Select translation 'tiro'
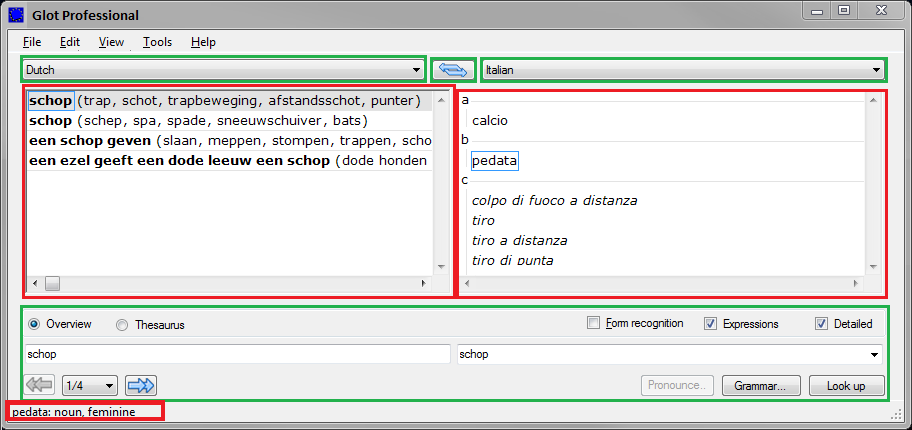The width and height of the screenshot is (912, 430). [x=483, y=221]
